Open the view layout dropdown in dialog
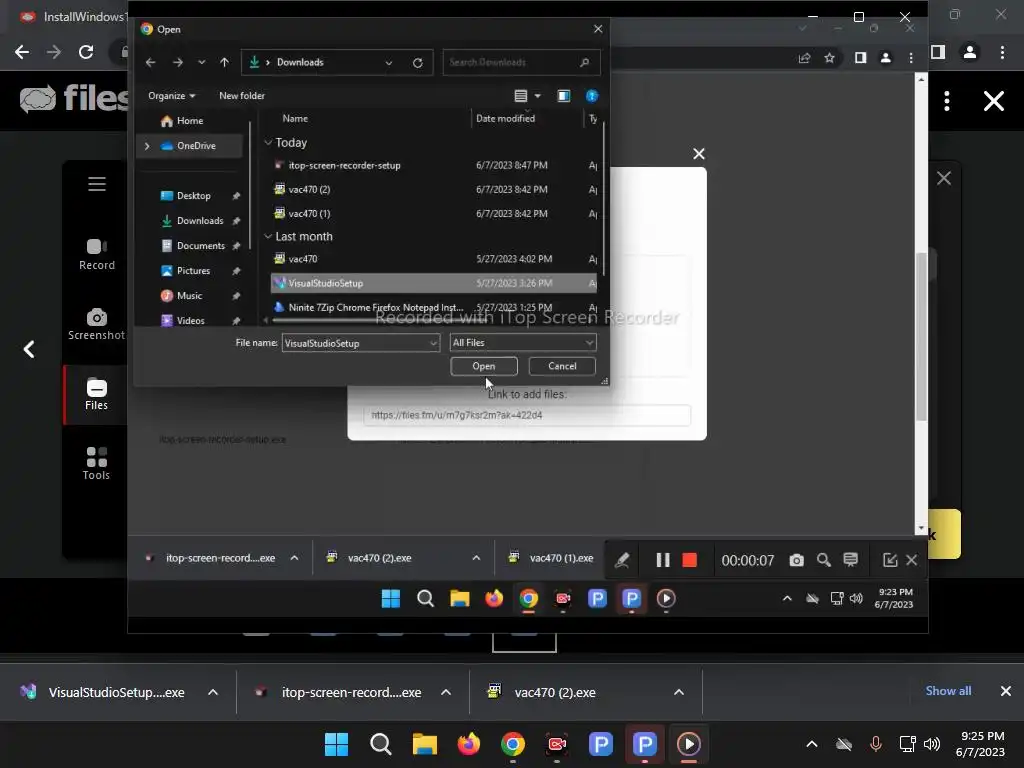 click(537, 96)
